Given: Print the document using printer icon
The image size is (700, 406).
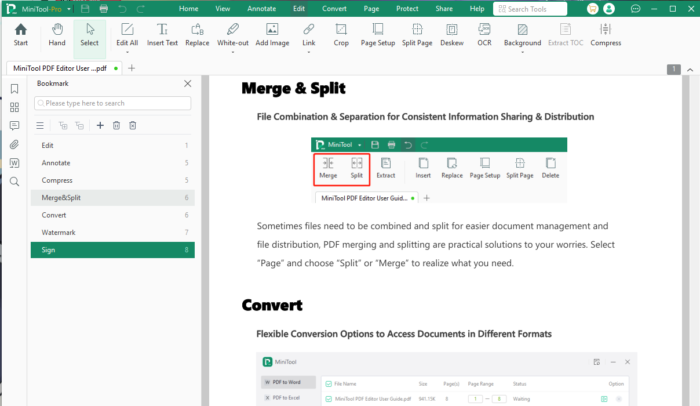Looking at the screenshot, I should 104,8.
